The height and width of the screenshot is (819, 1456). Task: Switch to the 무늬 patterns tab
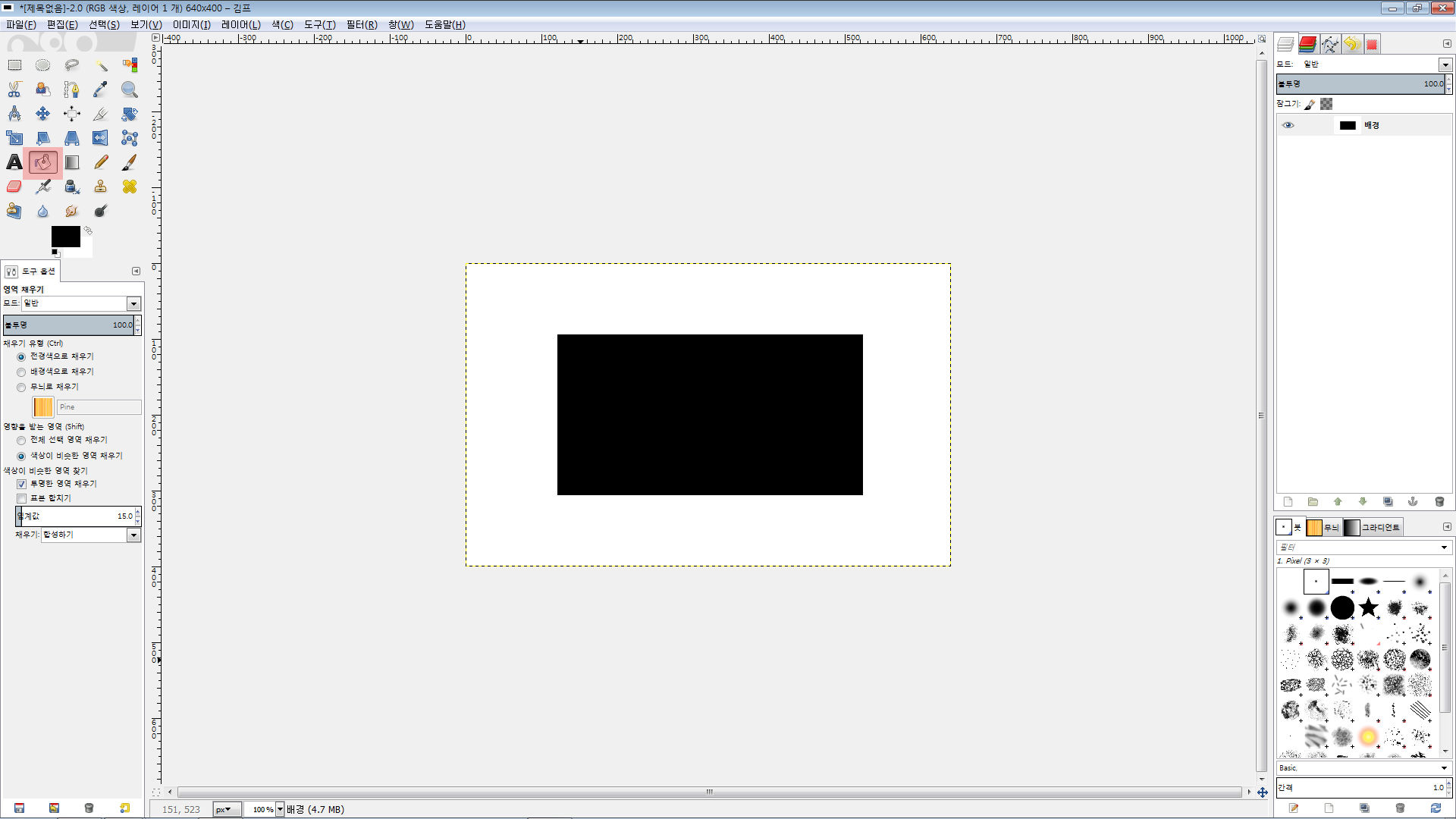point(1323,528)
